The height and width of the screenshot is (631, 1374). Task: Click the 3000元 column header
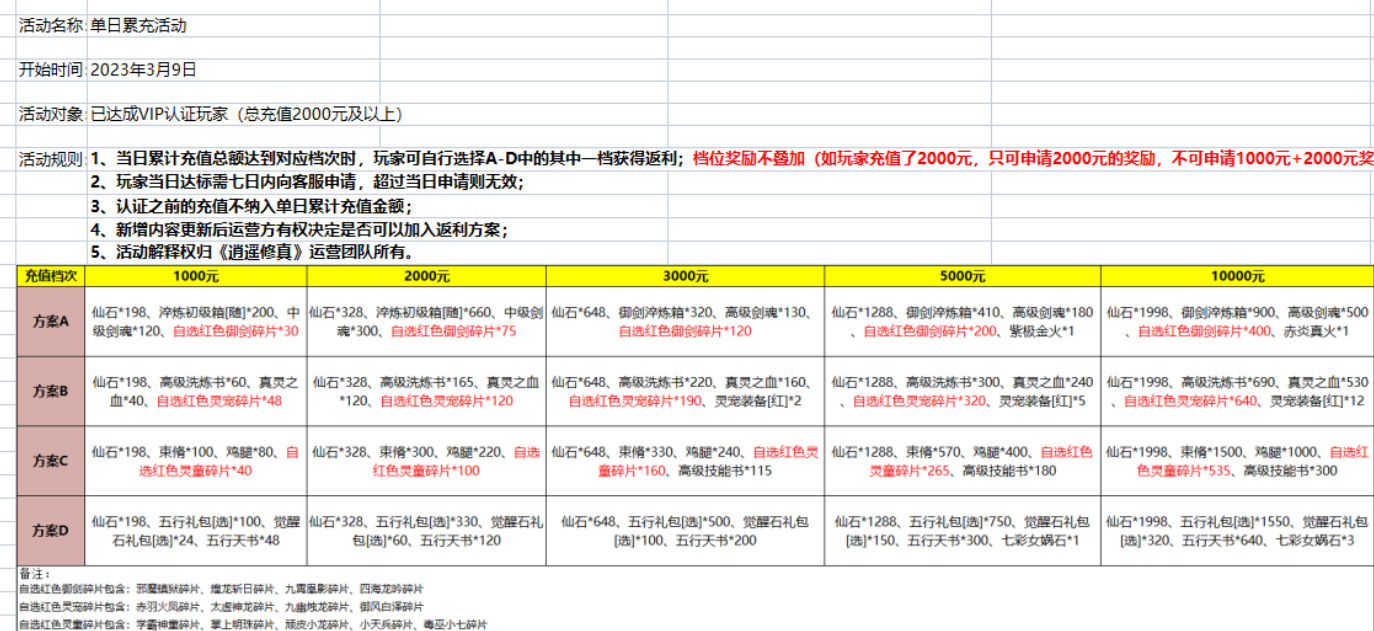tap(685, 276)
